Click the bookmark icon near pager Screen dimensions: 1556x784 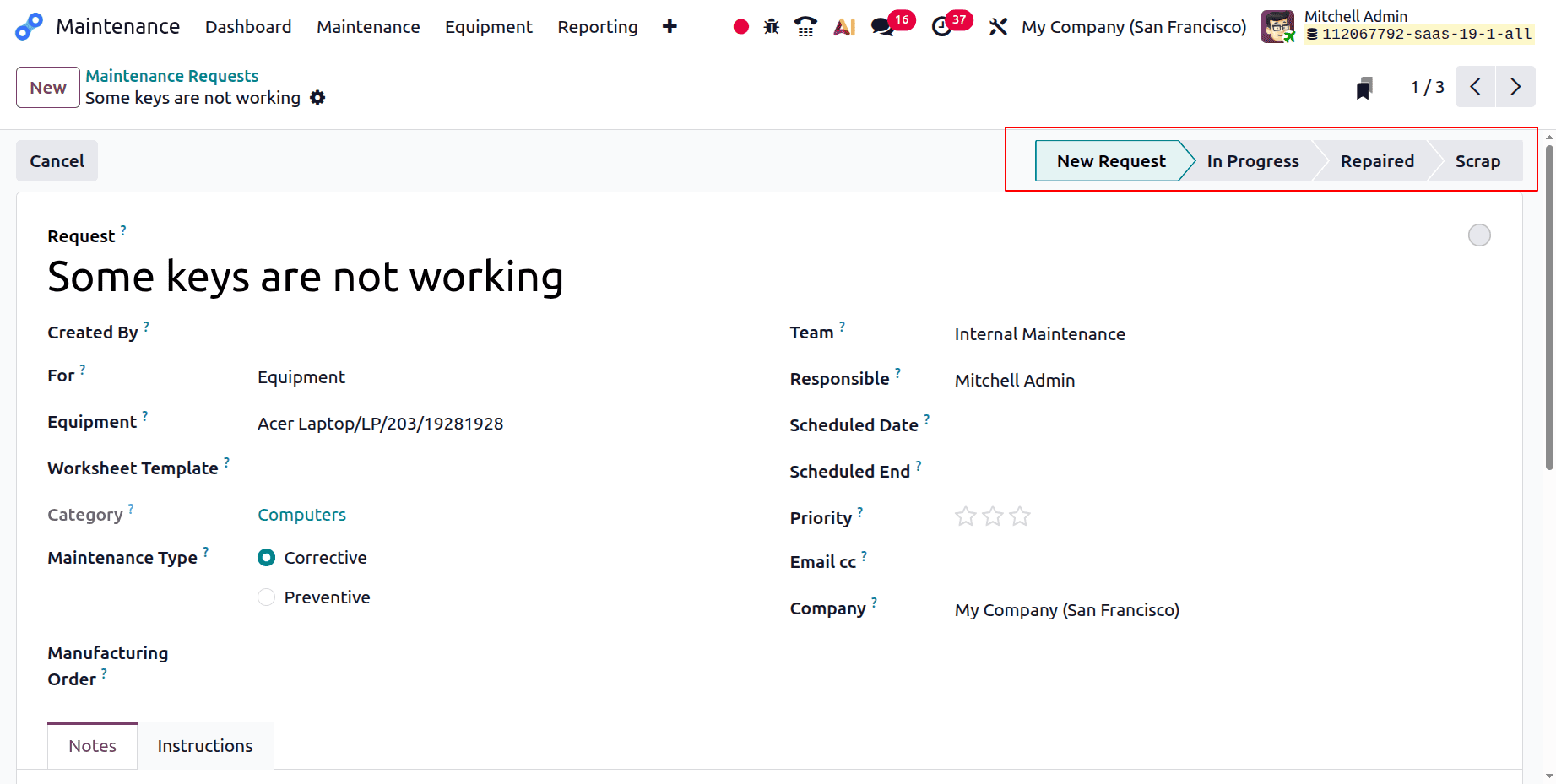(x=1364, y=87)
